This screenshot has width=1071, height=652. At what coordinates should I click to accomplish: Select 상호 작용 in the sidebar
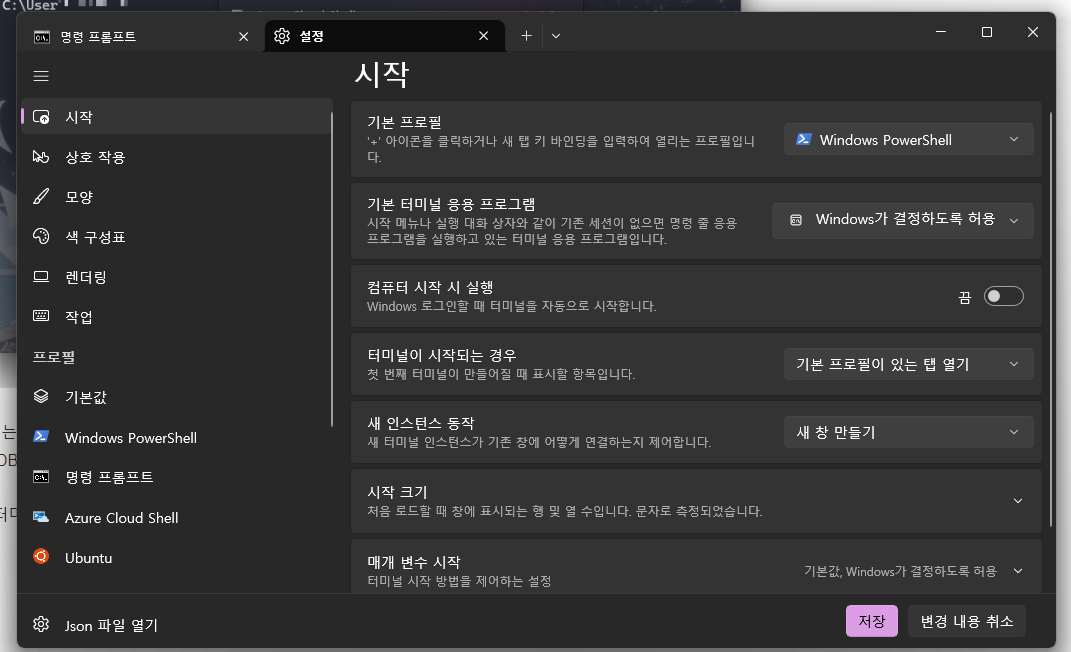177,157
